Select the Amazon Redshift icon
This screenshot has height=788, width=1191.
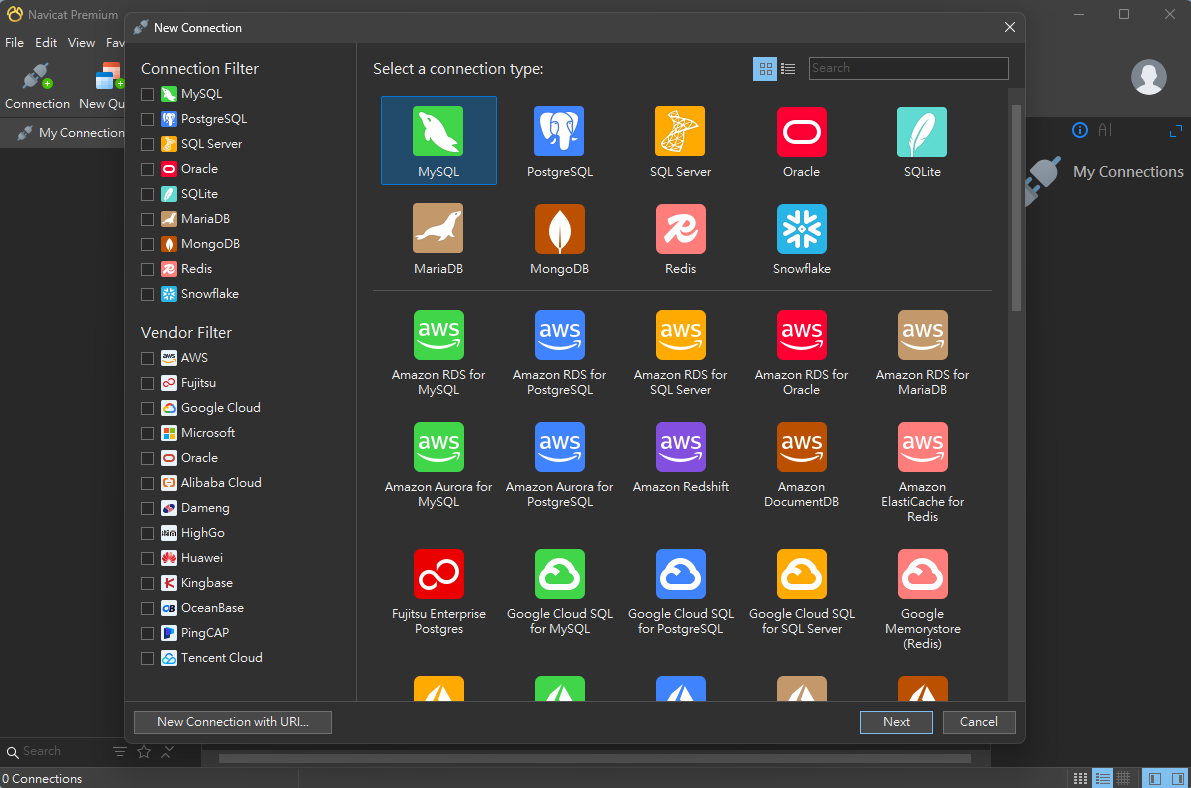(680, 447)
